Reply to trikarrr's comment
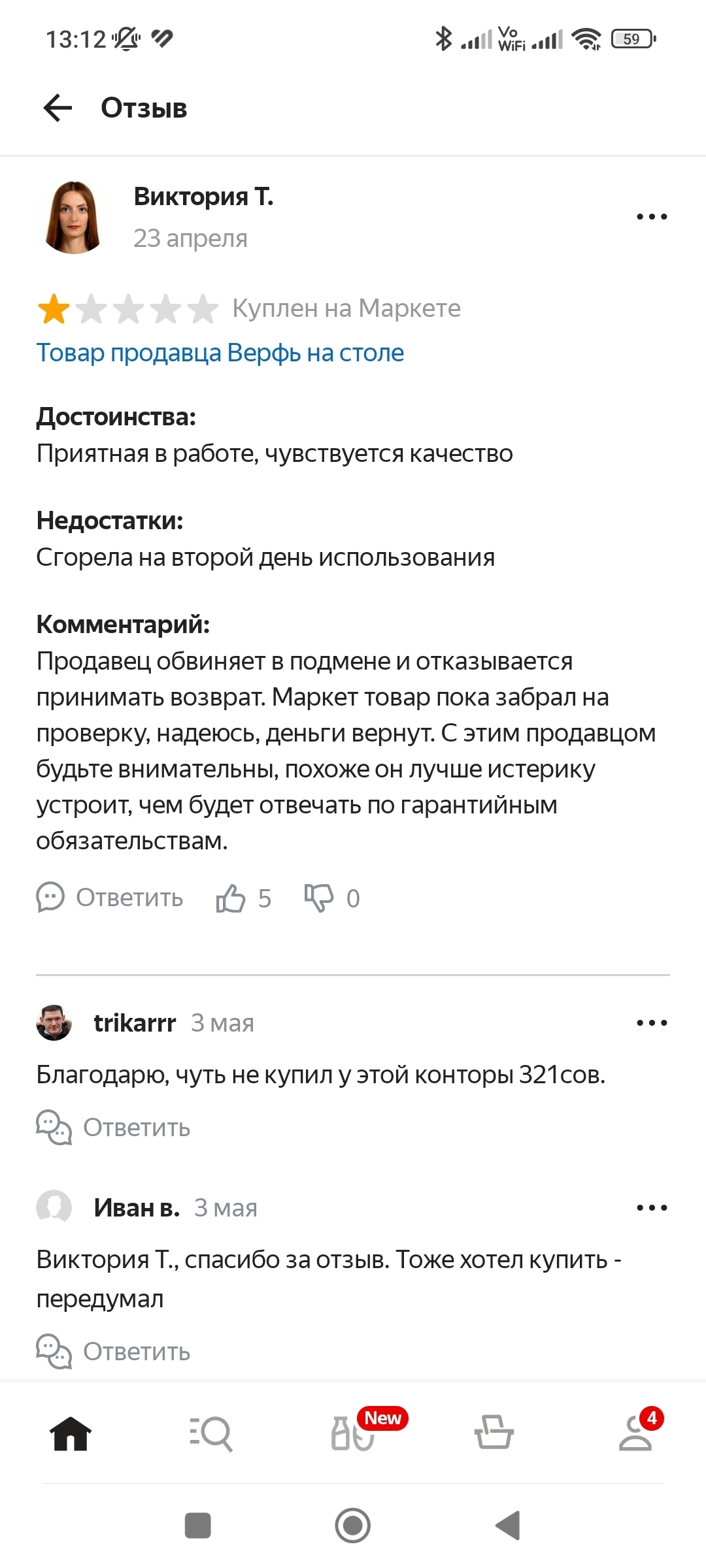Viewport: 706px width, 1568px height. tap(114, 1128)
